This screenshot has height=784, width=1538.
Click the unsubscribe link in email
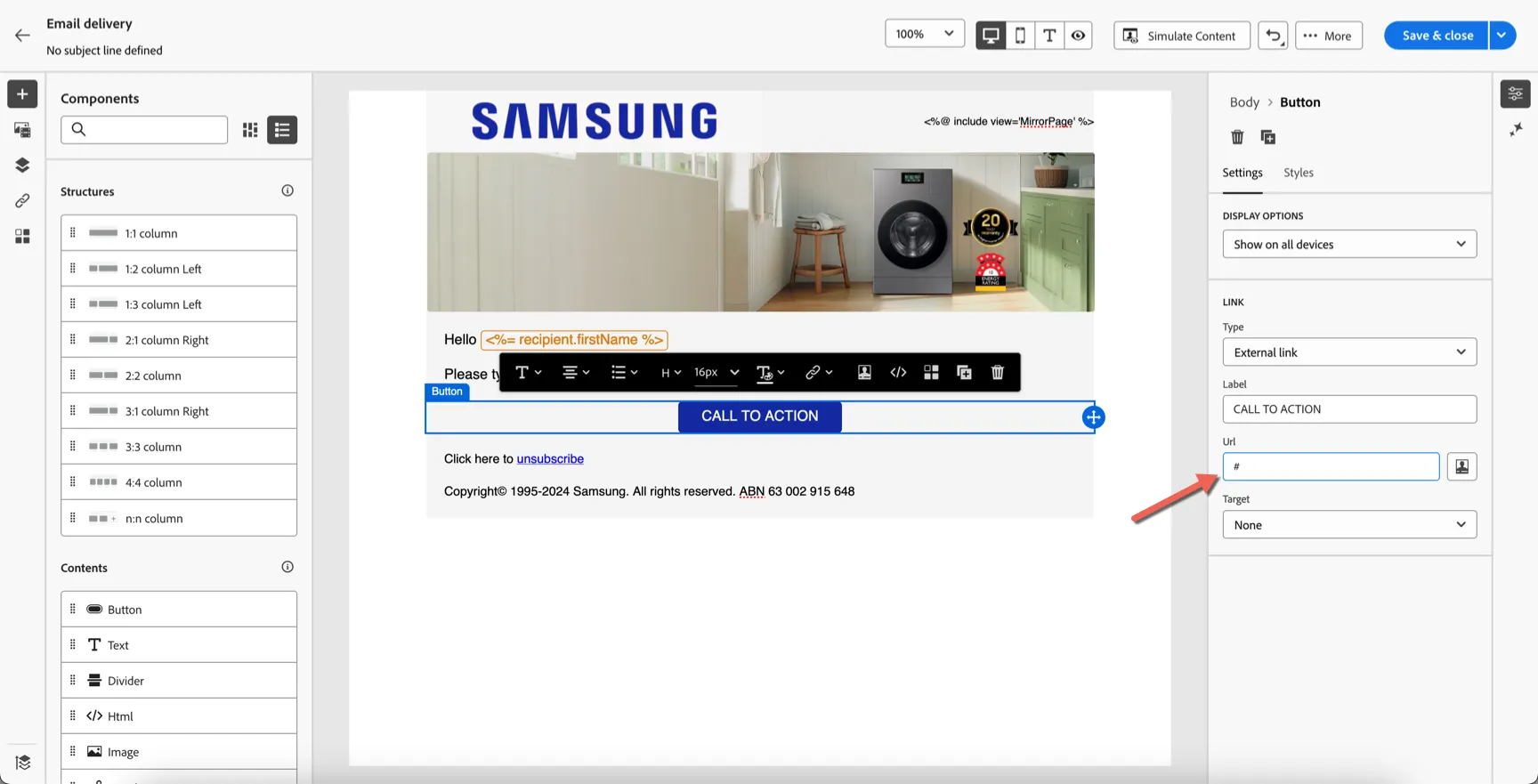coord(550,459)
